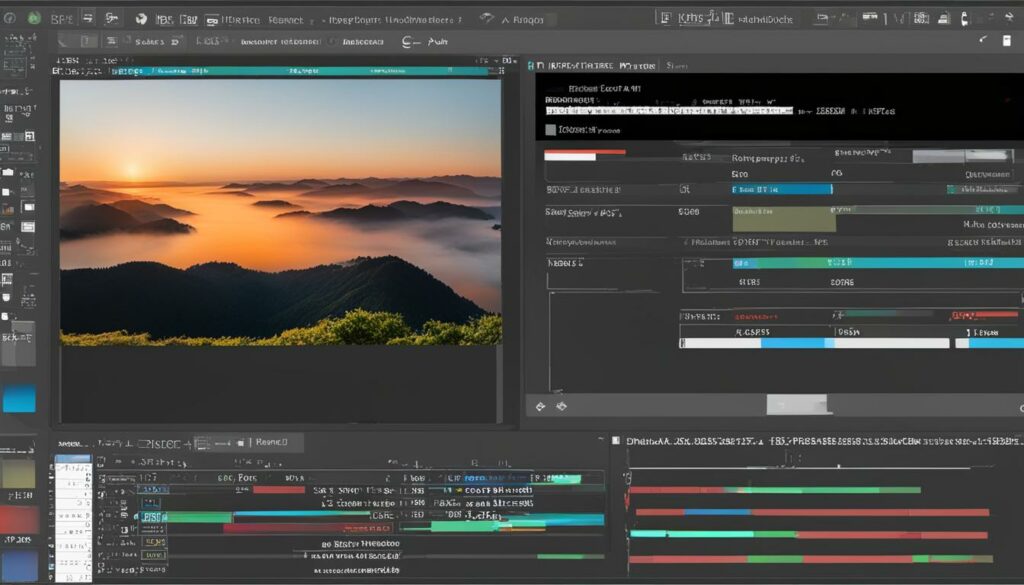Click the second diamond keyframe icon below properties
The image size is (1024, 585).
[561, 406]
